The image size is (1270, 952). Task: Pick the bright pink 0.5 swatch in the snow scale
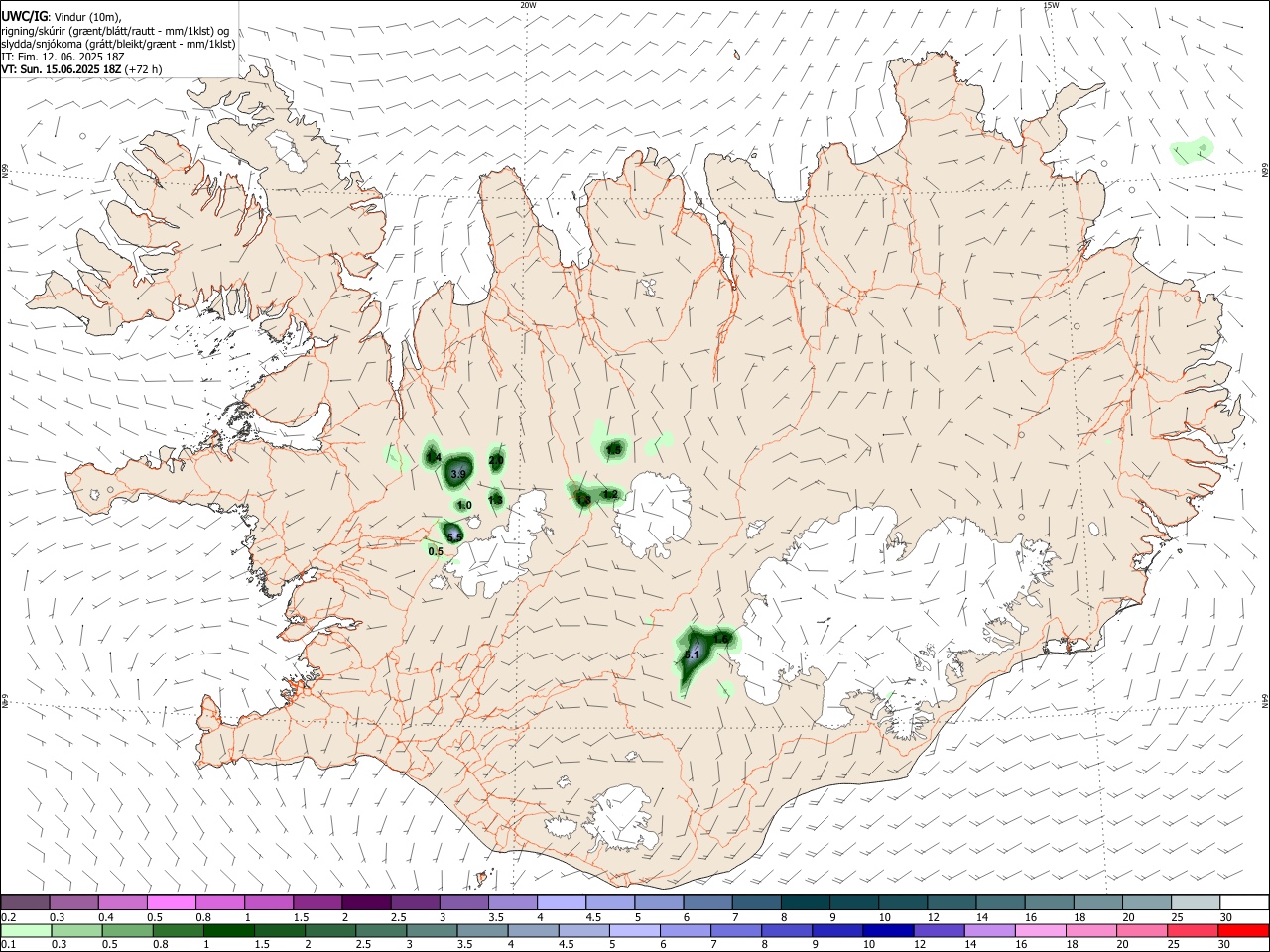click(x=172, y=903)
